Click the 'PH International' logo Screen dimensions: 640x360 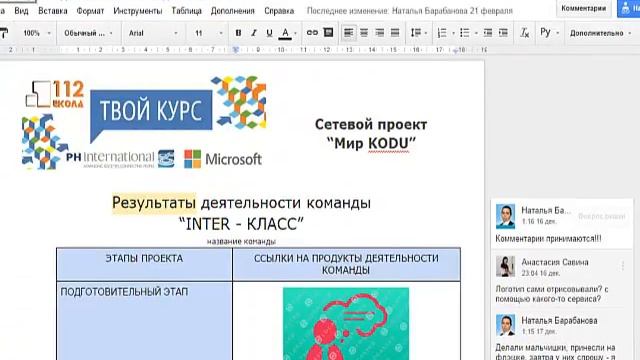point(120,159)
